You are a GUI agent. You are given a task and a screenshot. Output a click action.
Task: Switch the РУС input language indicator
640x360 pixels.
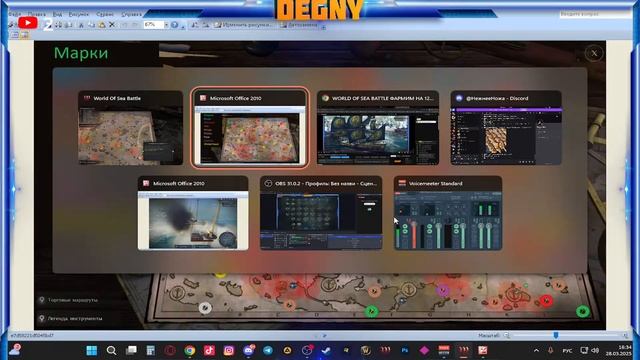(x=567, y=350)
